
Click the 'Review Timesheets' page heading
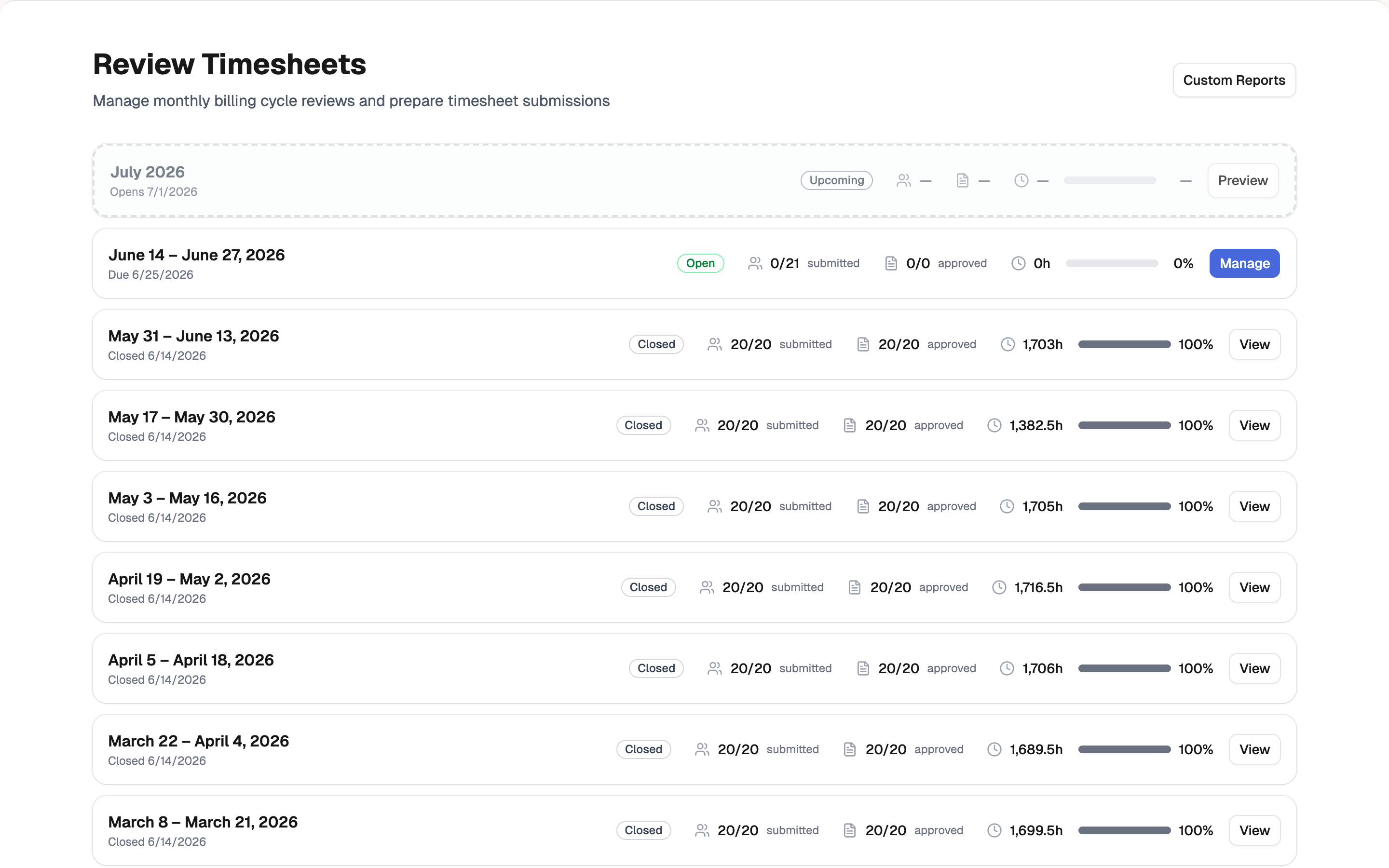point(230,64)
